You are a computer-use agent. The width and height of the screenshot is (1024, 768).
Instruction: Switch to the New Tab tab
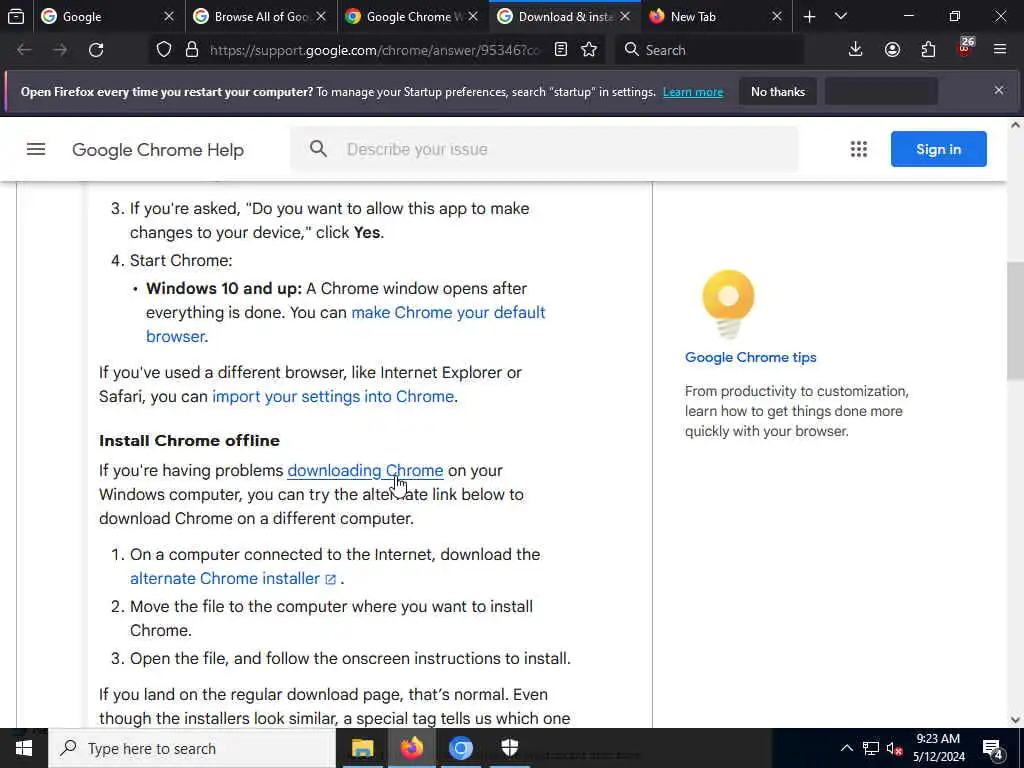(692, 16)
